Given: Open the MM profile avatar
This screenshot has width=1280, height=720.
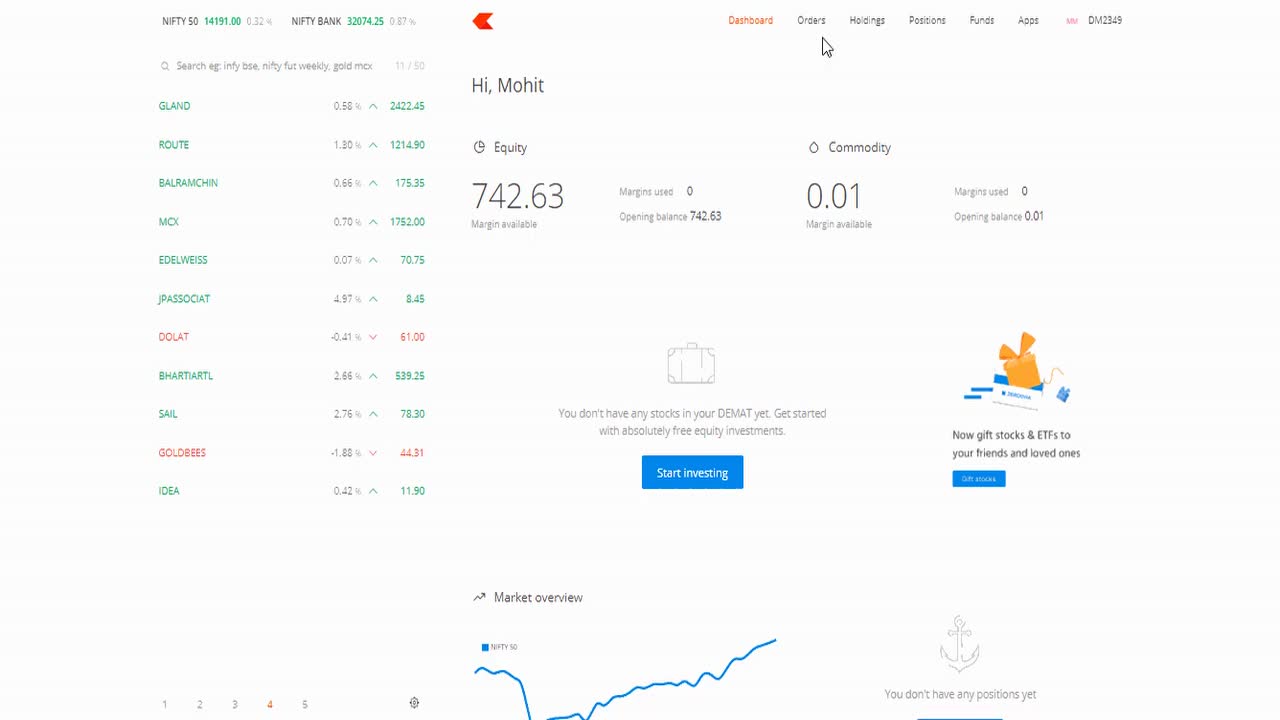Looking at the screenshot, I should click(x=1070, y=20).
